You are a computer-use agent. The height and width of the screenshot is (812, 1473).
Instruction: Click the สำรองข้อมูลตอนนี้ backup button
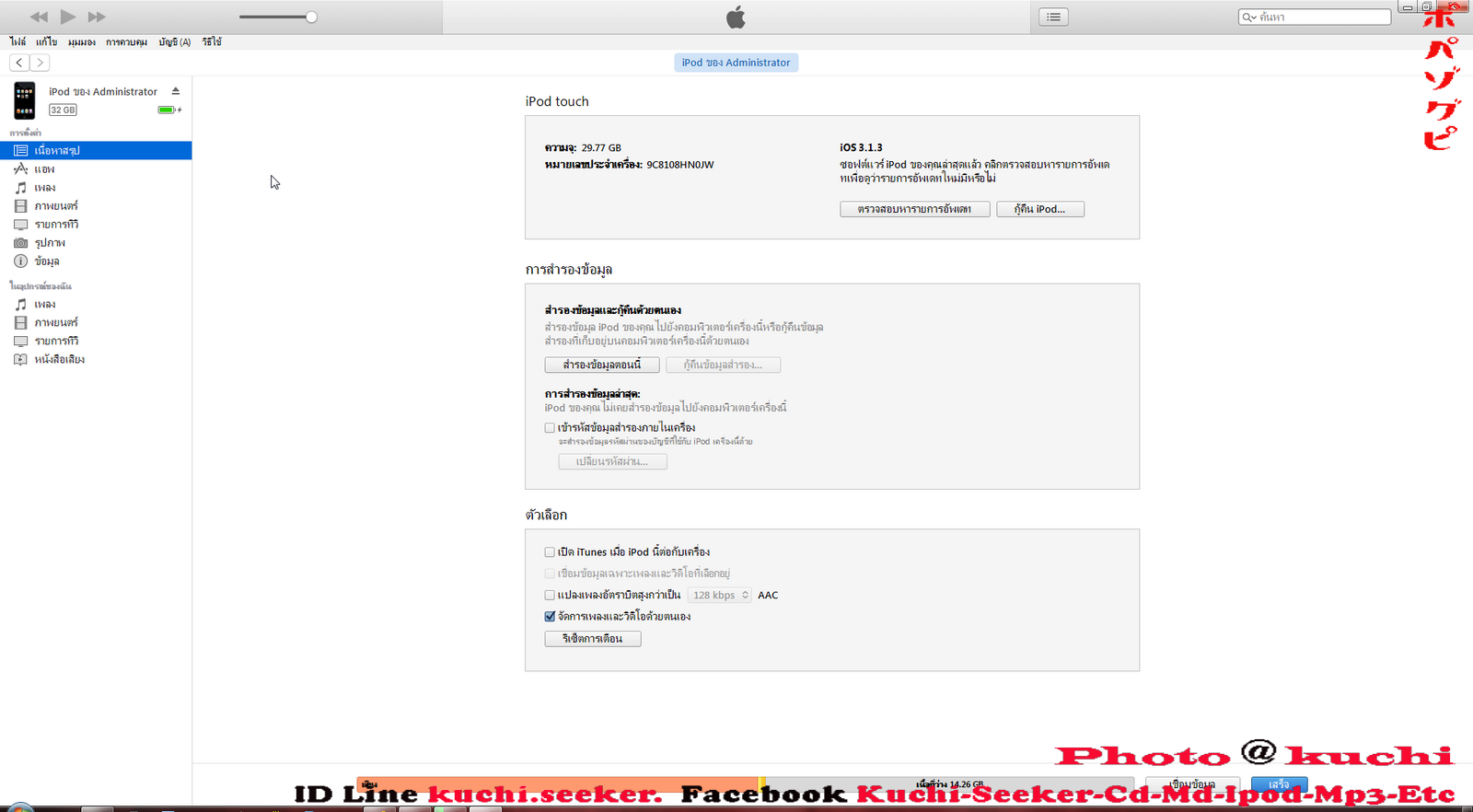tap(601, 365)
